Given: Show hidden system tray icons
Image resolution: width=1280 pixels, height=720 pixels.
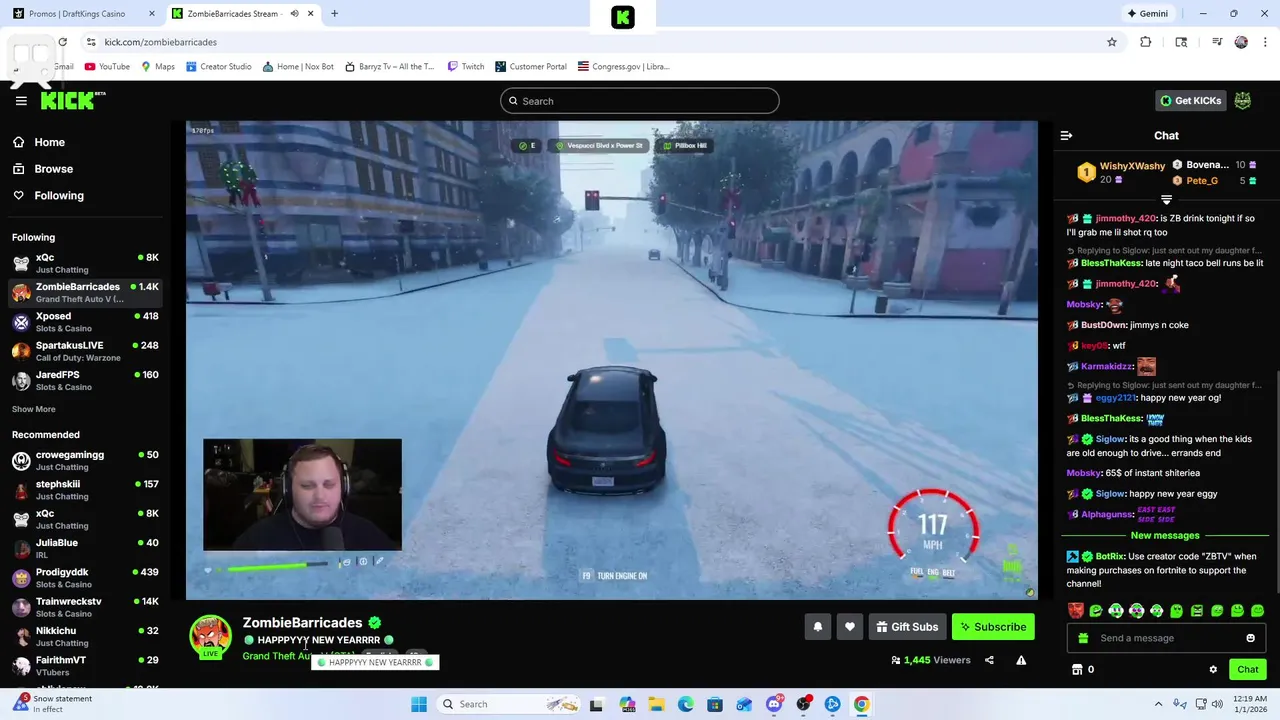Looking at the screenshot, I should pyautogui.click(x=1159, y=704).
